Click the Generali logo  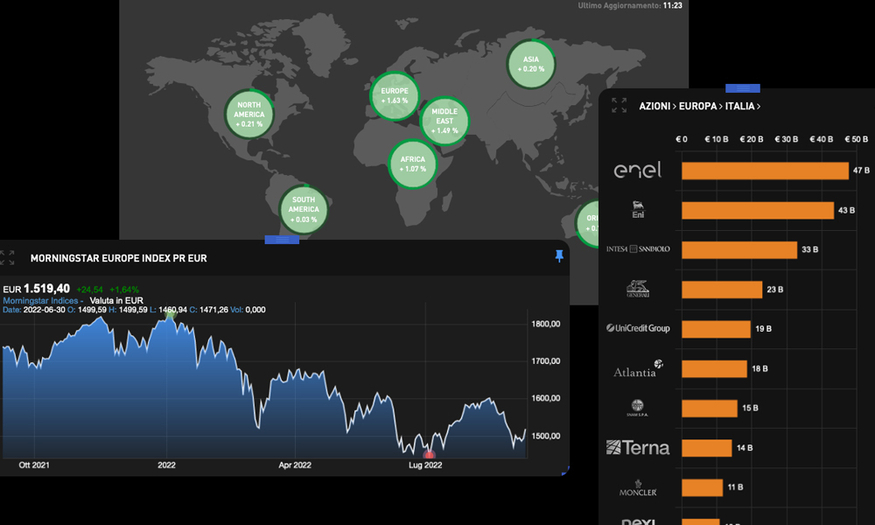click(638, 289)
